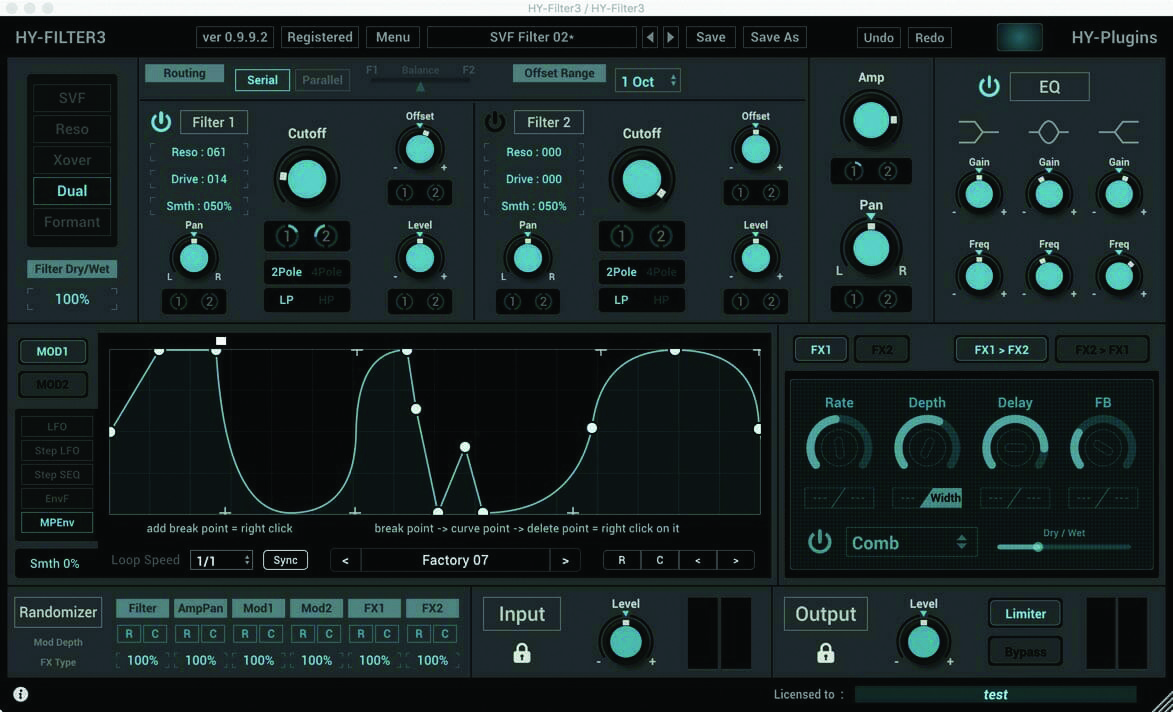Enable Serial routing

coord(263,80)
